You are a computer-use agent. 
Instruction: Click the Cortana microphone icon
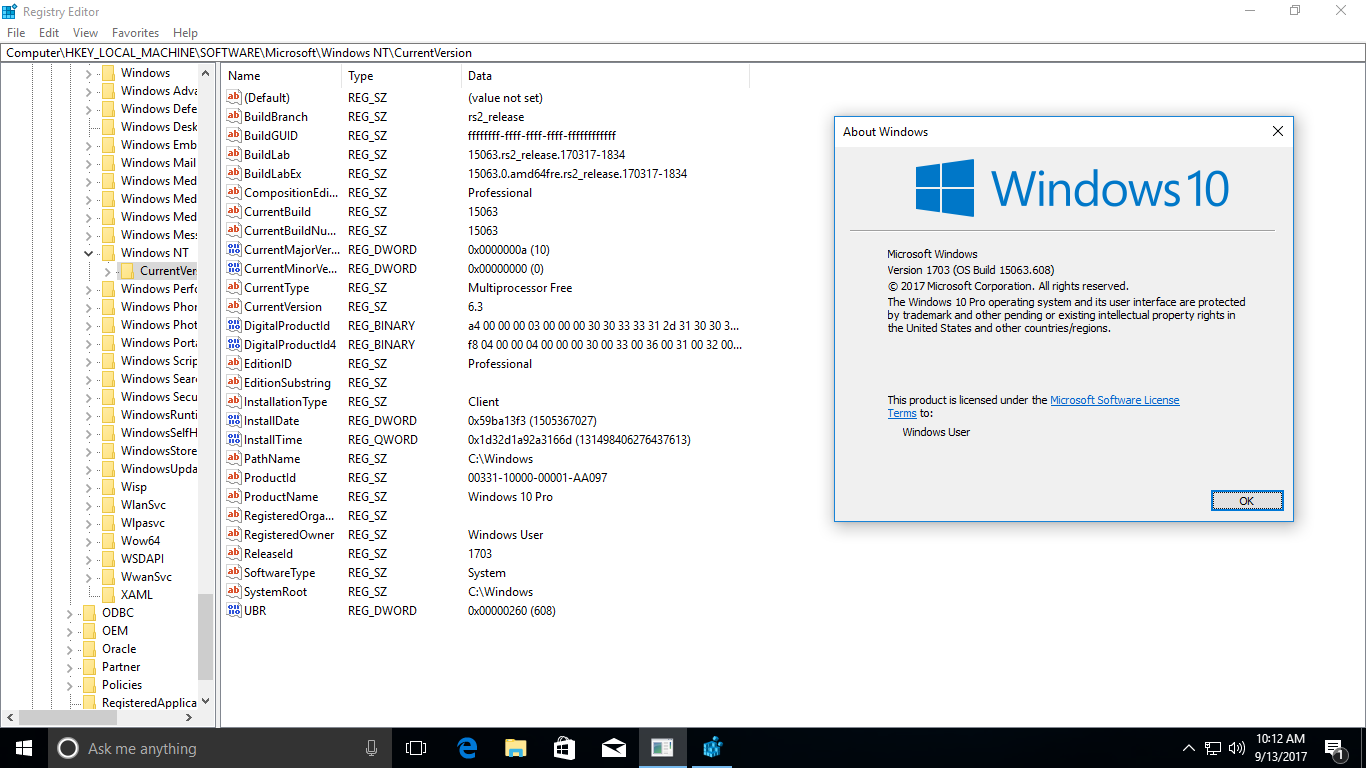click(371, 748)
